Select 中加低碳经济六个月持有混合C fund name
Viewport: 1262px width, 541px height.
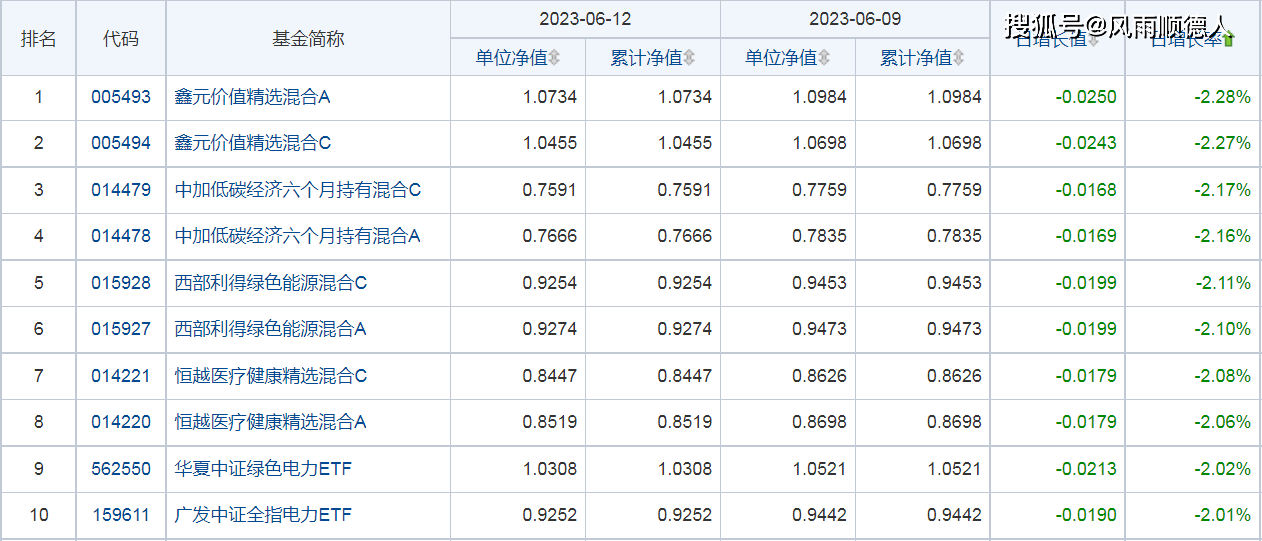point(298,190)
